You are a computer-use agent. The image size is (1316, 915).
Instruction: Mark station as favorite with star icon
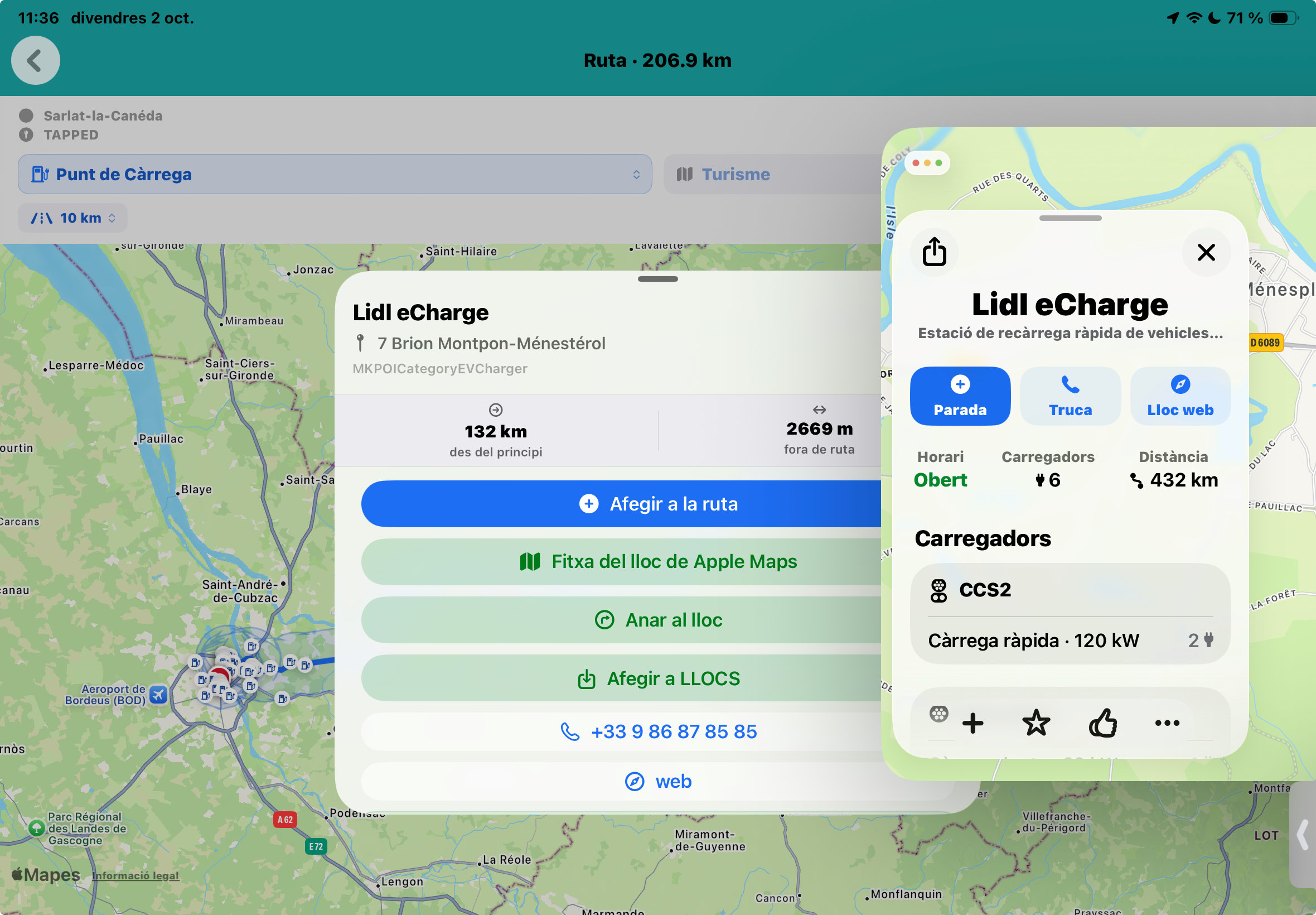tap(1037, 723)
